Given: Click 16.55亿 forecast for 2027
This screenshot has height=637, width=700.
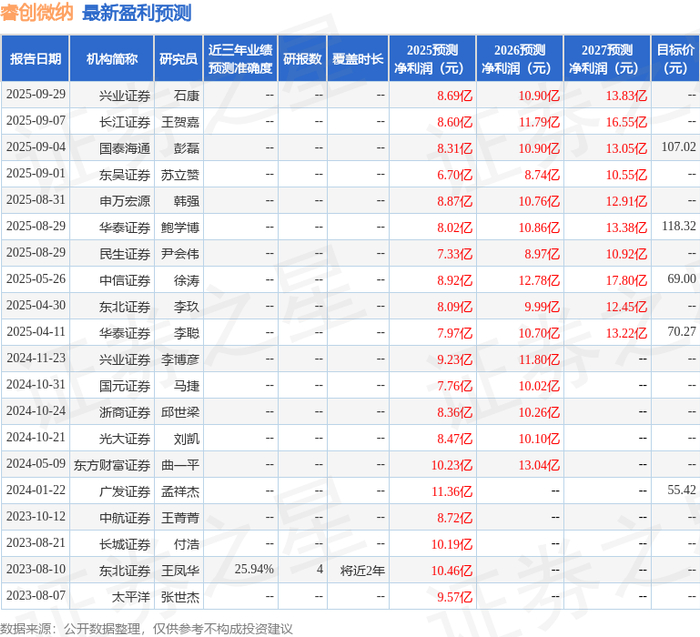Looking at the screenshot, I should coord(626,122).
